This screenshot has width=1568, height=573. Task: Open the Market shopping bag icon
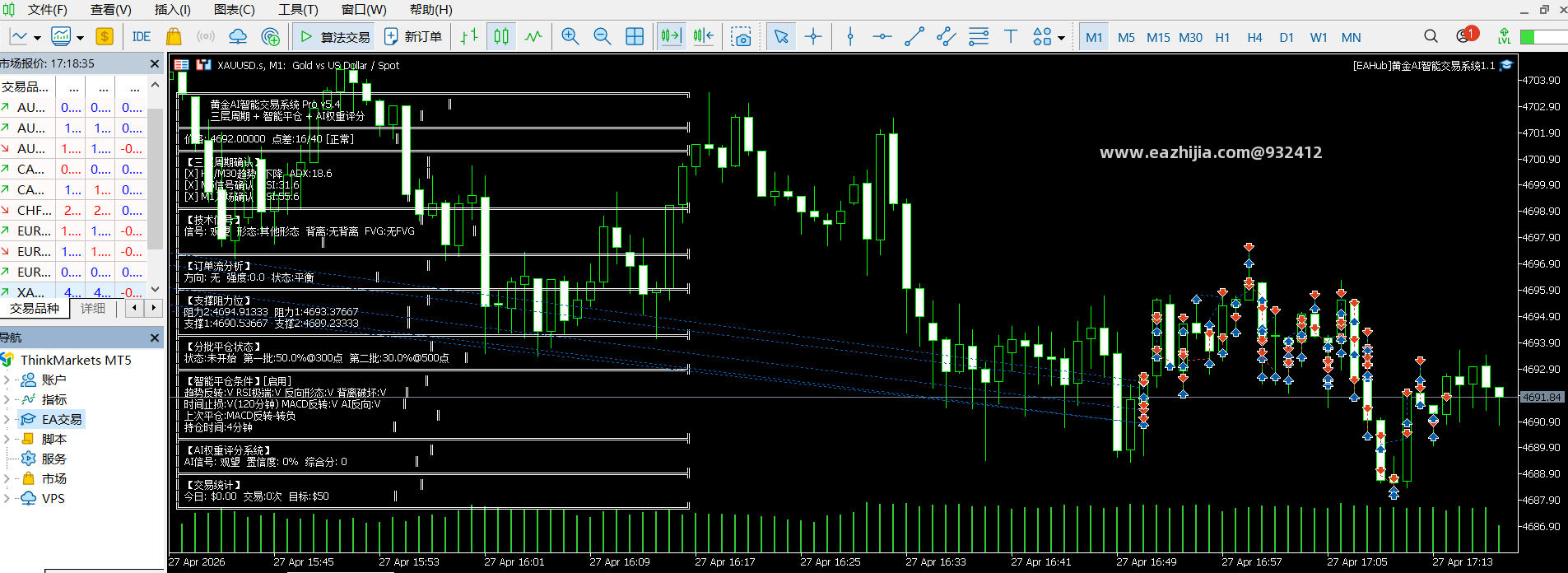(x=174, y=36)
